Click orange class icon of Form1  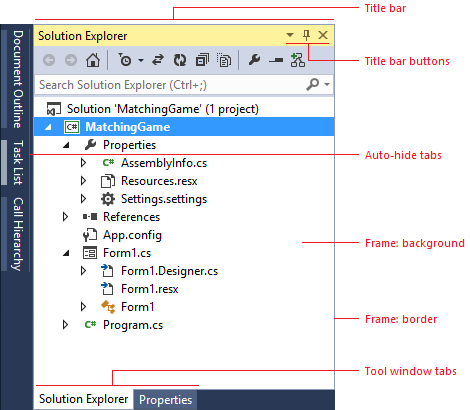pyautogui.click(x=108, y=307)
